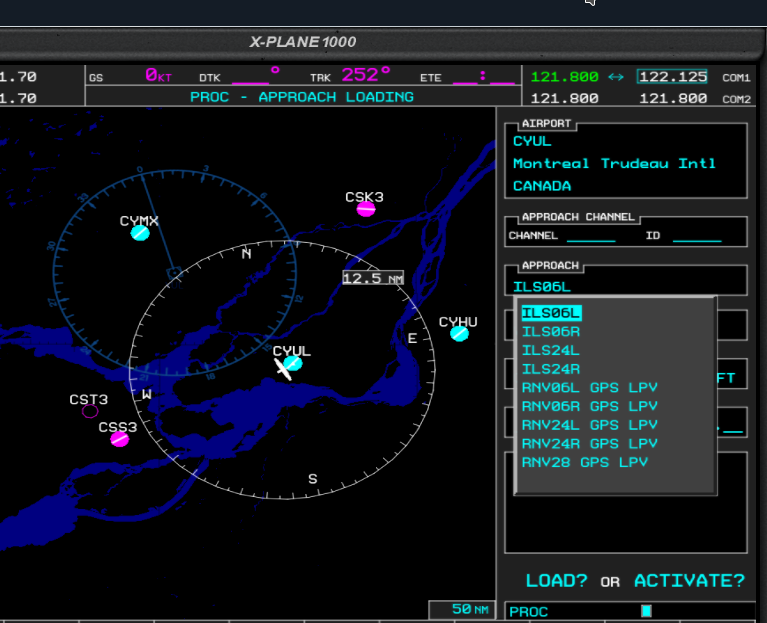
Task: Select ILS06L in approach list
Action: [551, 313]
